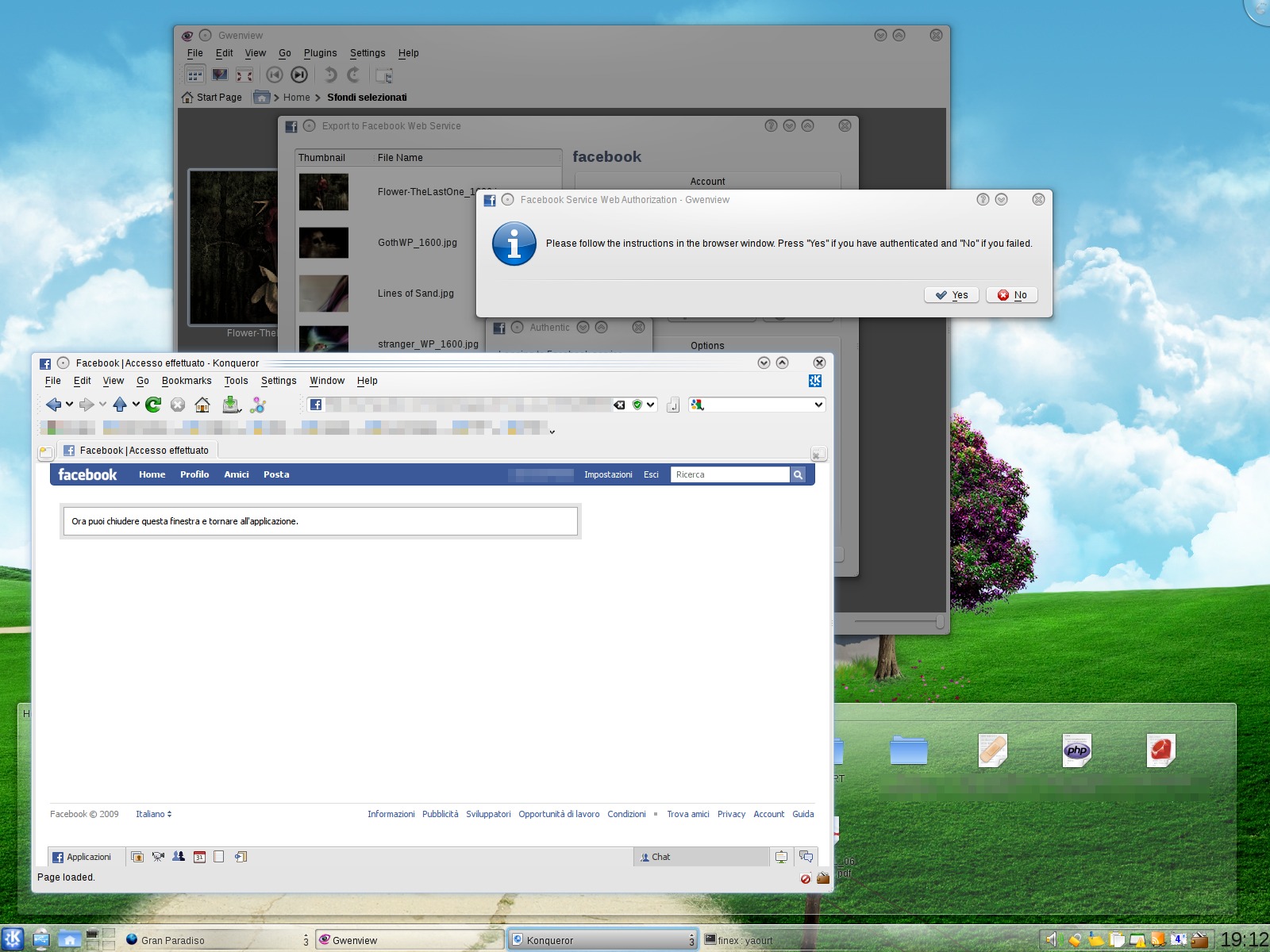1270x952 pixels.
Task: Open the KDE application launcher menu
Action: [x=13, y=939]
